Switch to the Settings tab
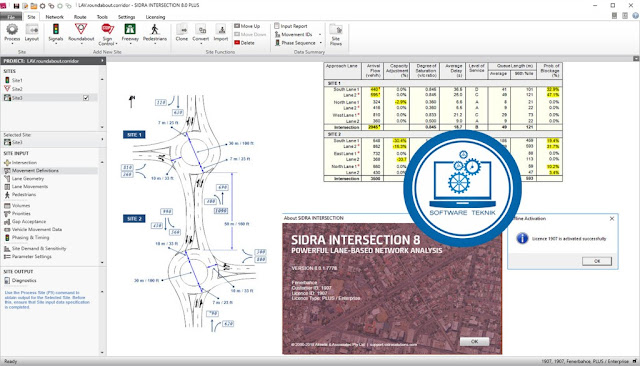640x366 pixels. (127, 17)
